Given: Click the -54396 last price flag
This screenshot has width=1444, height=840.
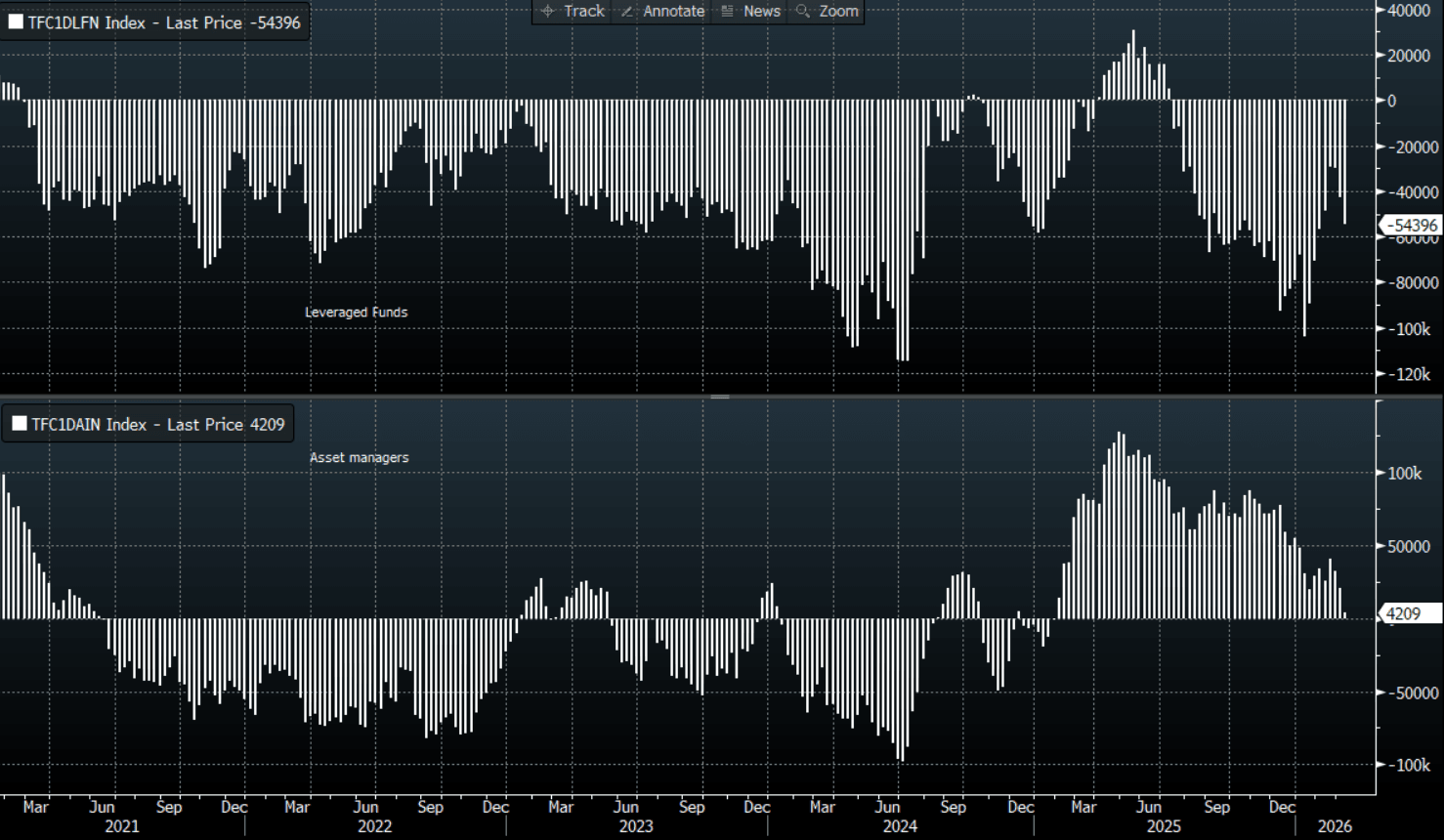Looking at the screenshot, I should 1412,226.
